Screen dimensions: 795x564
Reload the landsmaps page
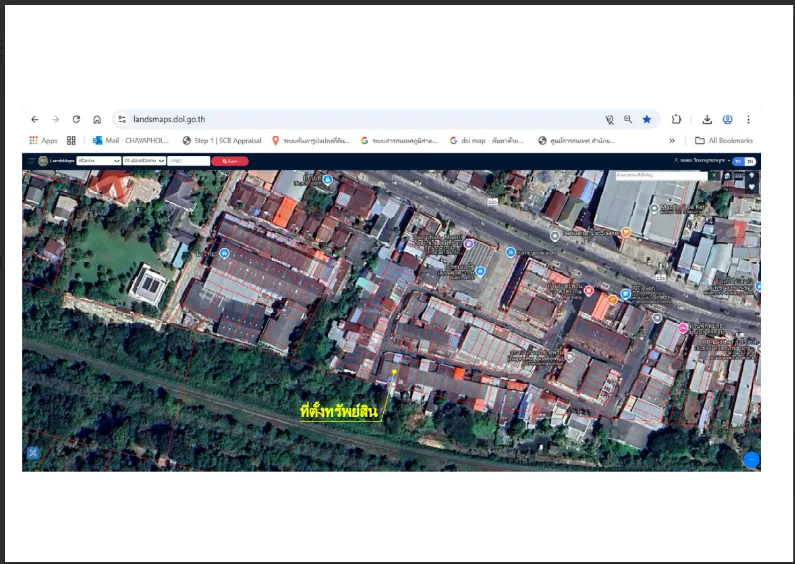pyautogui.click(x=76, y=119)
